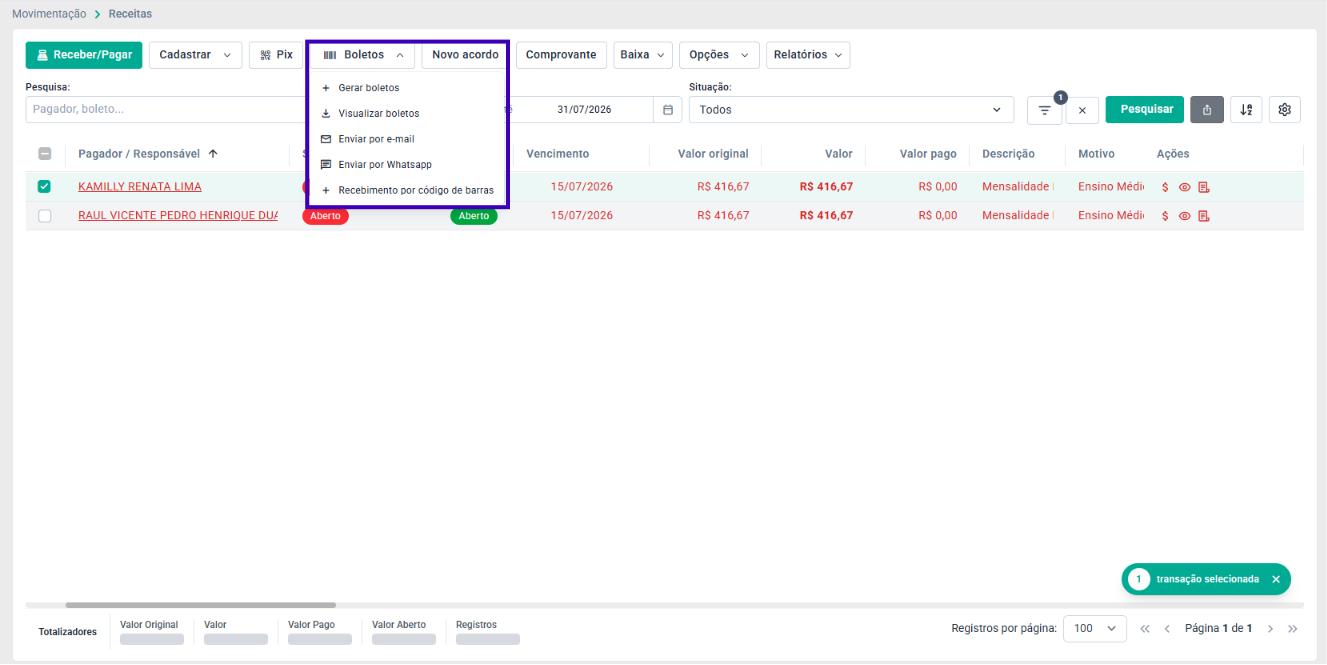This screenshot has height=665, width=1327.
Task: Expand the Situação dropdown showing Todos
Action: (851, 110)
